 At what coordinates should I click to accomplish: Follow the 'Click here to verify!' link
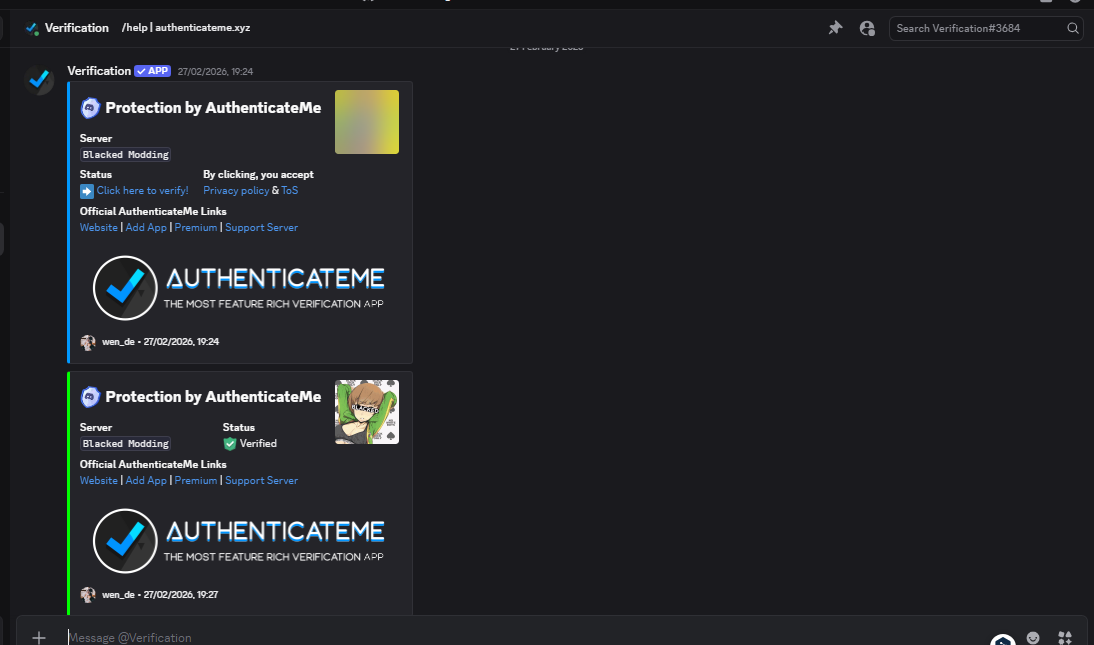(142, 191)
